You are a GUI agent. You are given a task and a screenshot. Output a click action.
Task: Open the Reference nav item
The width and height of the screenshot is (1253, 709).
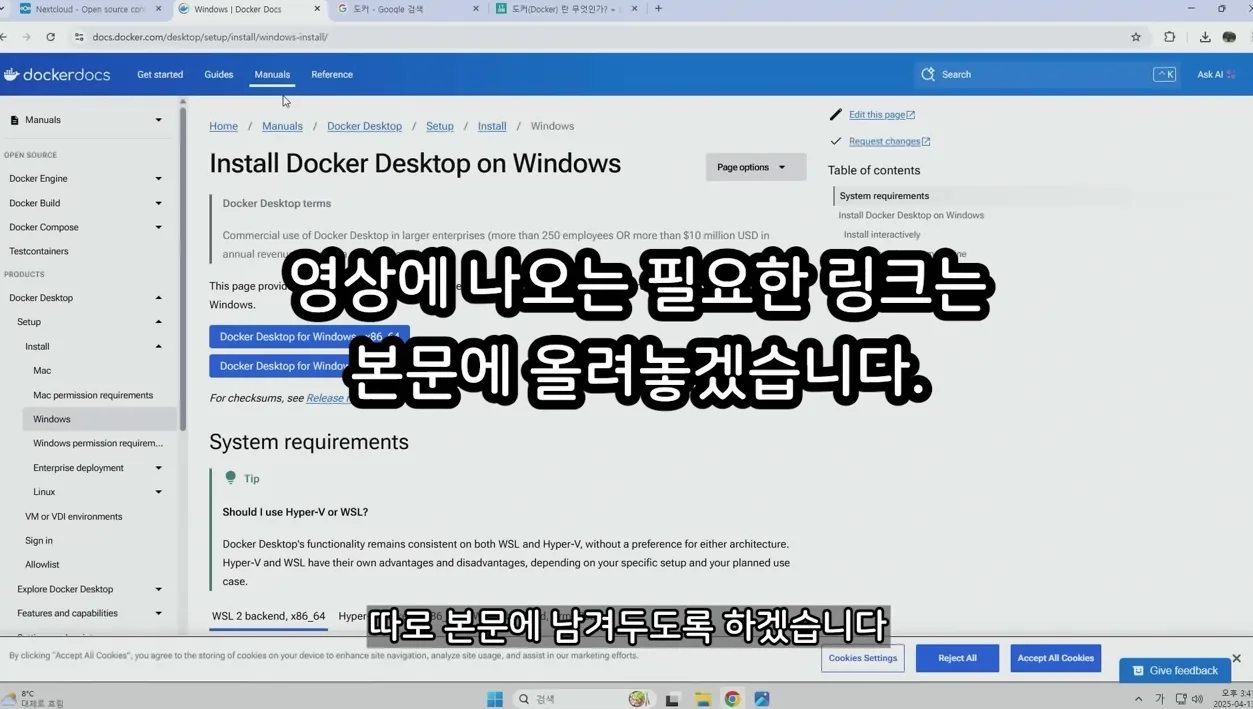pos(332,74)
